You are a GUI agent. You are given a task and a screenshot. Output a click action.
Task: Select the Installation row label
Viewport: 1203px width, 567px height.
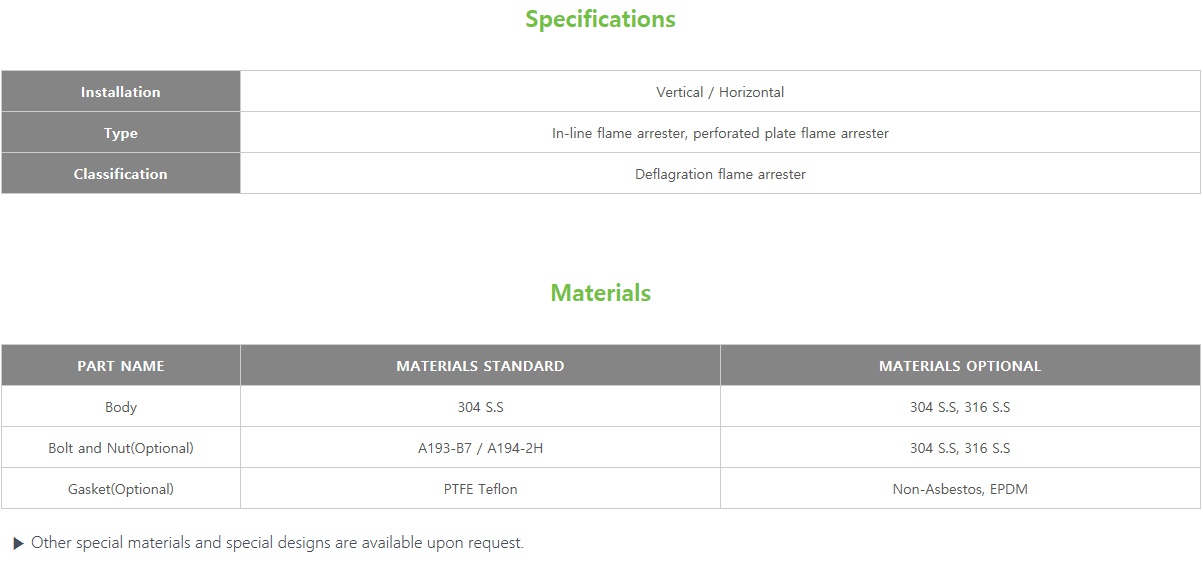(121, 92)
